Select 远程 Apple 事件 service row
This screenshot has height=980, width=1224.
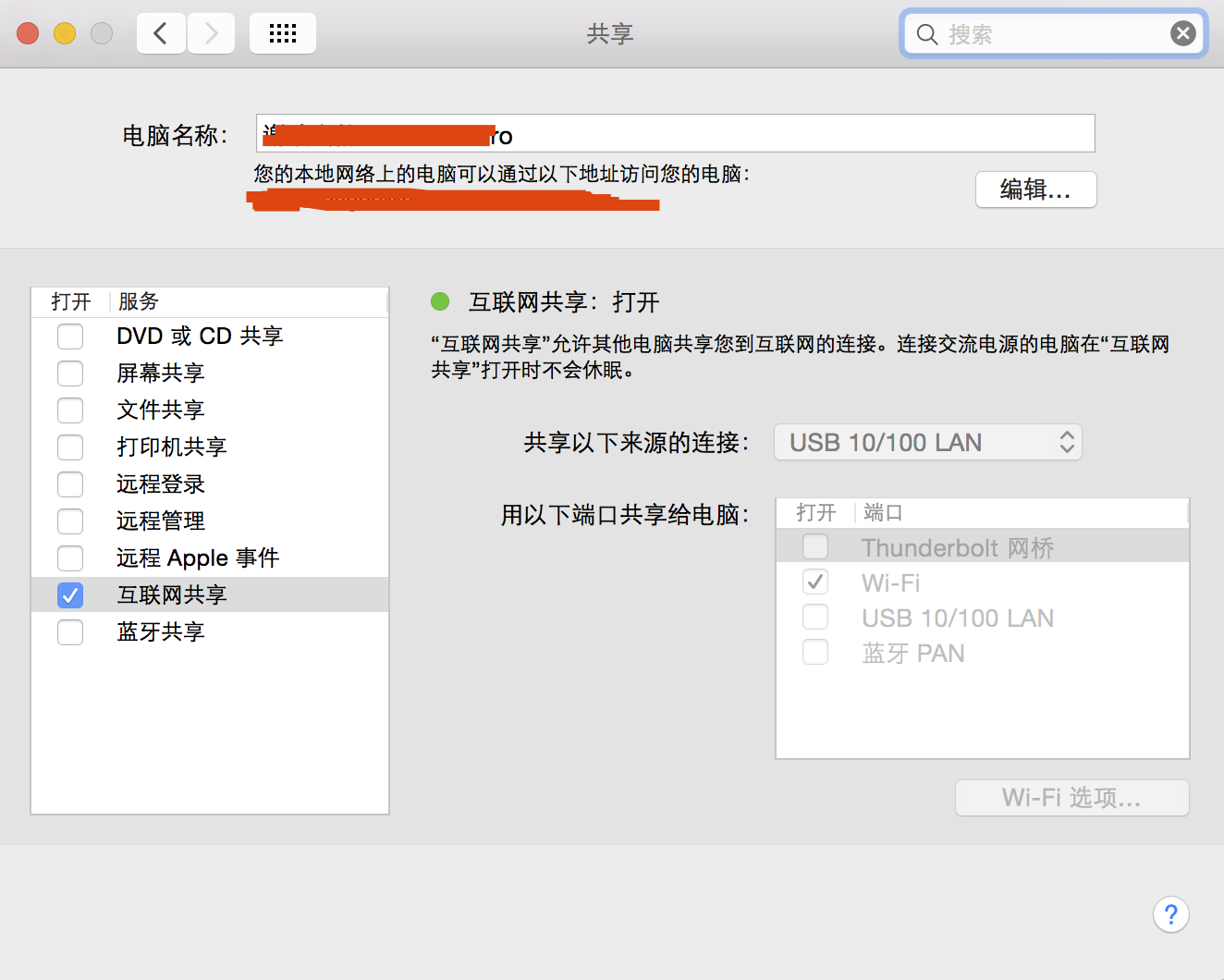tap(210, 558)
